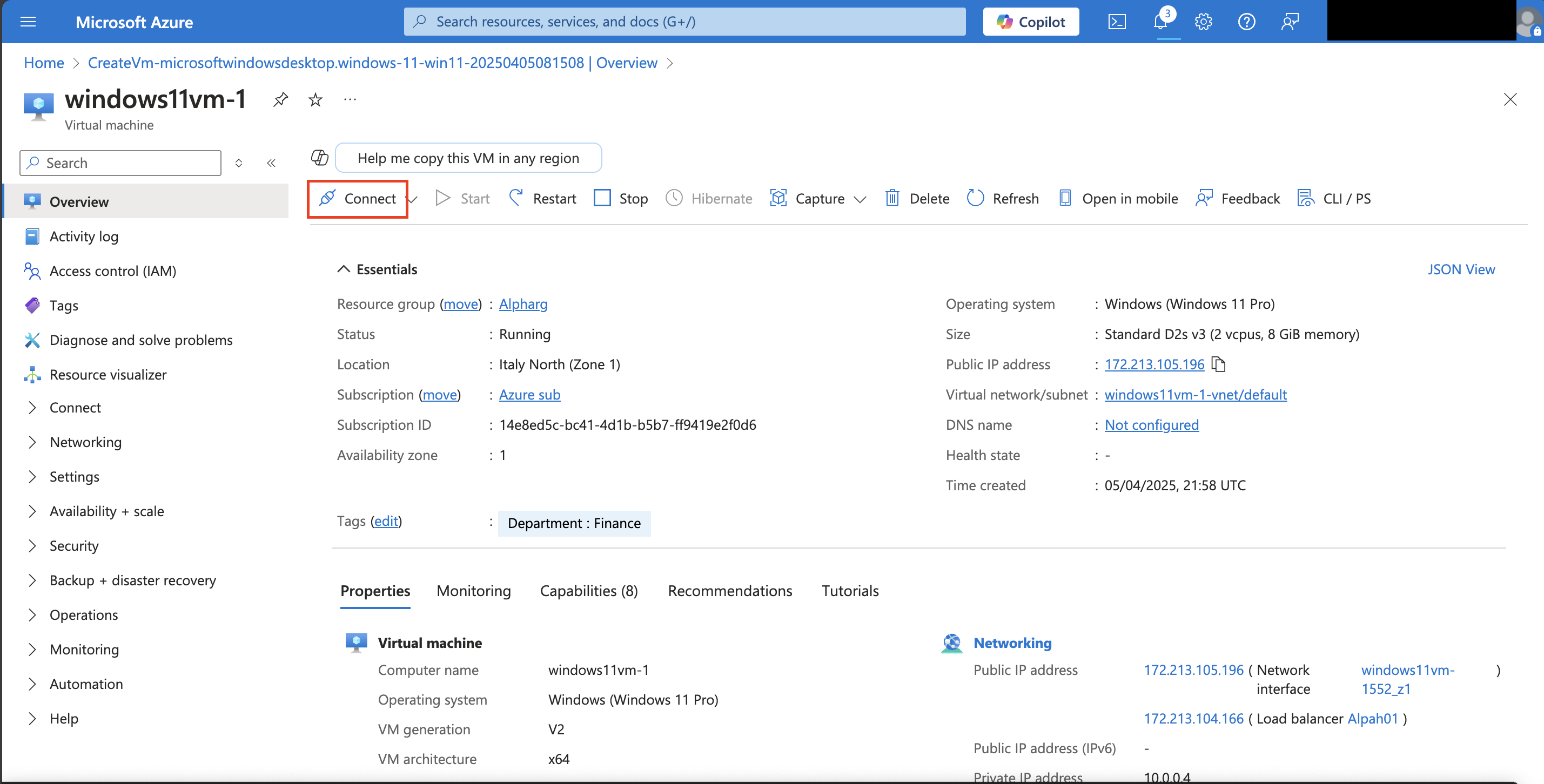Click the top bar feedback icon
The width and height of the screenshot is (1544, 784).
tap(1289, 22)
